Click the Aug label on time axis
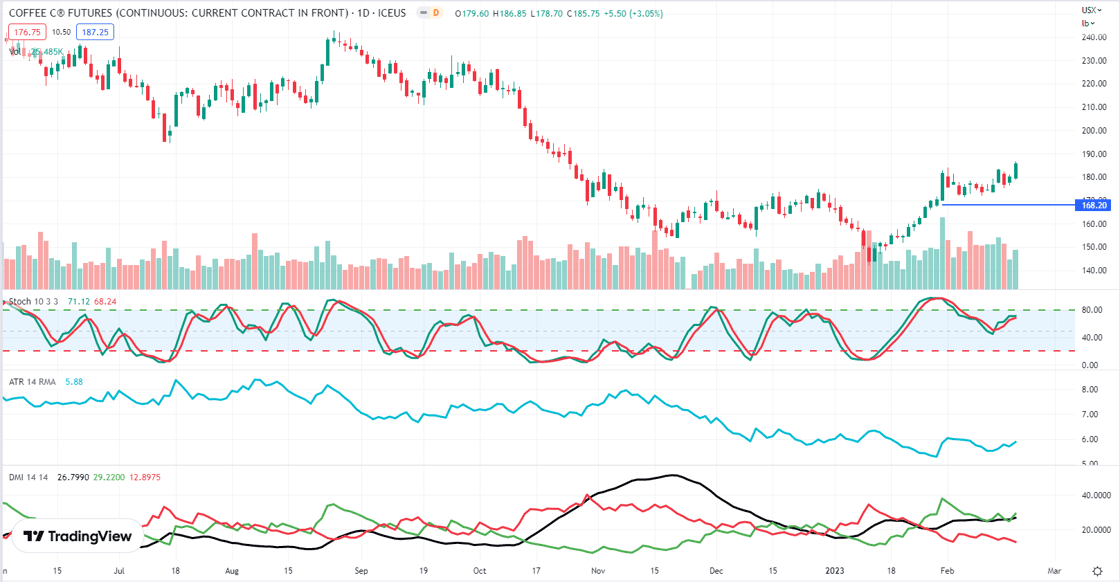 pyautogui.click(x=231, y=571)
